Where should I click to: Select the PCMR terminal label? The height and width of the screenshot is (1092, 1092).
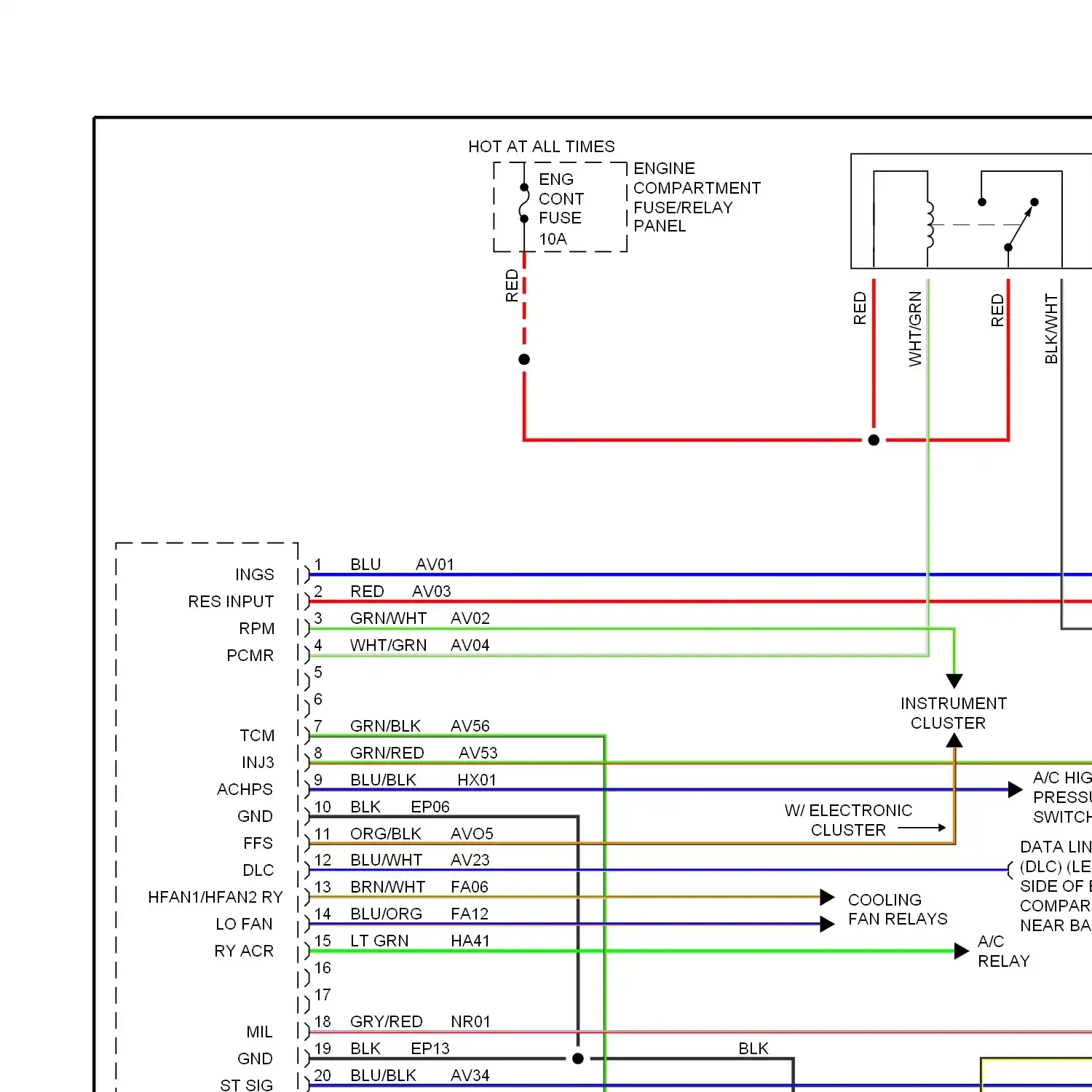[250, 655]
